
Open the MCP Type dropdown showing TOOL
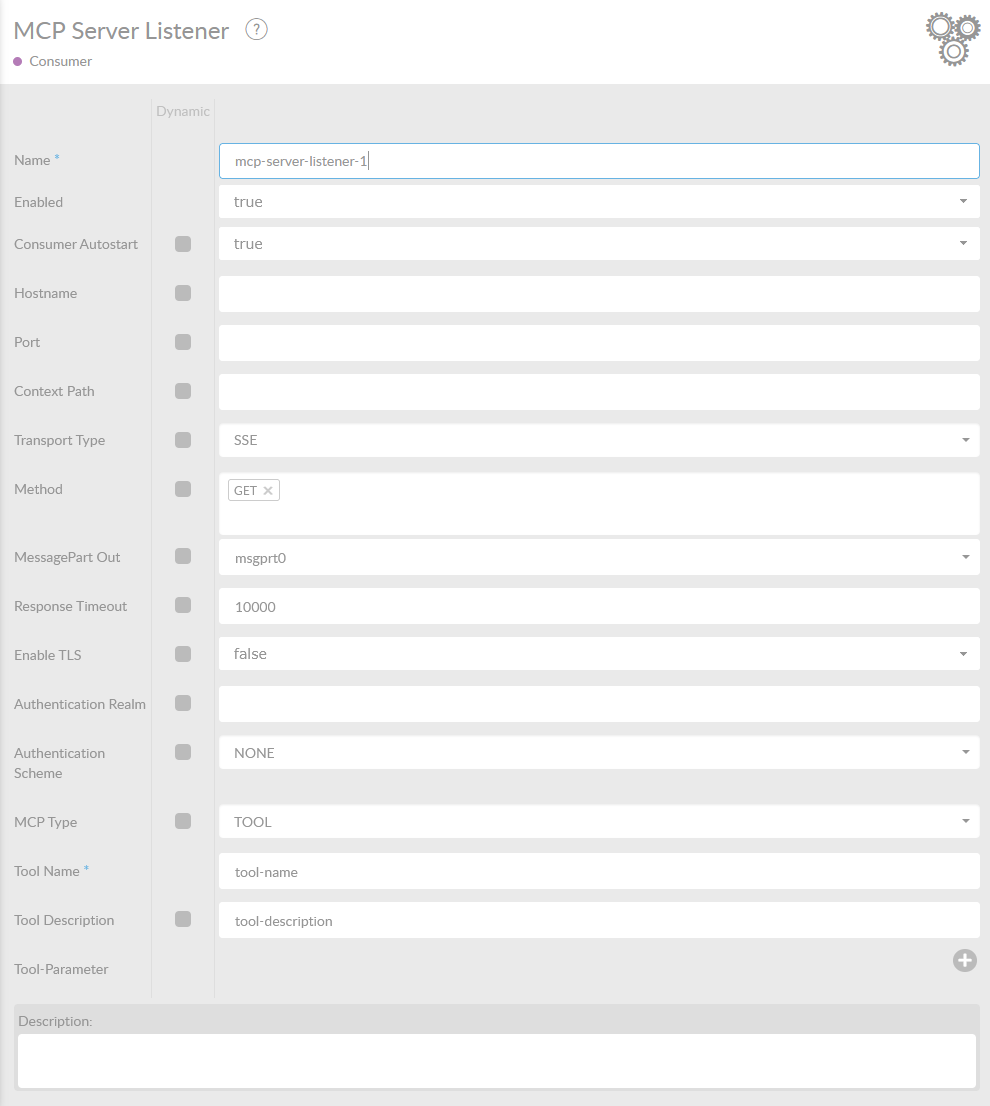[x=599, y=822]
